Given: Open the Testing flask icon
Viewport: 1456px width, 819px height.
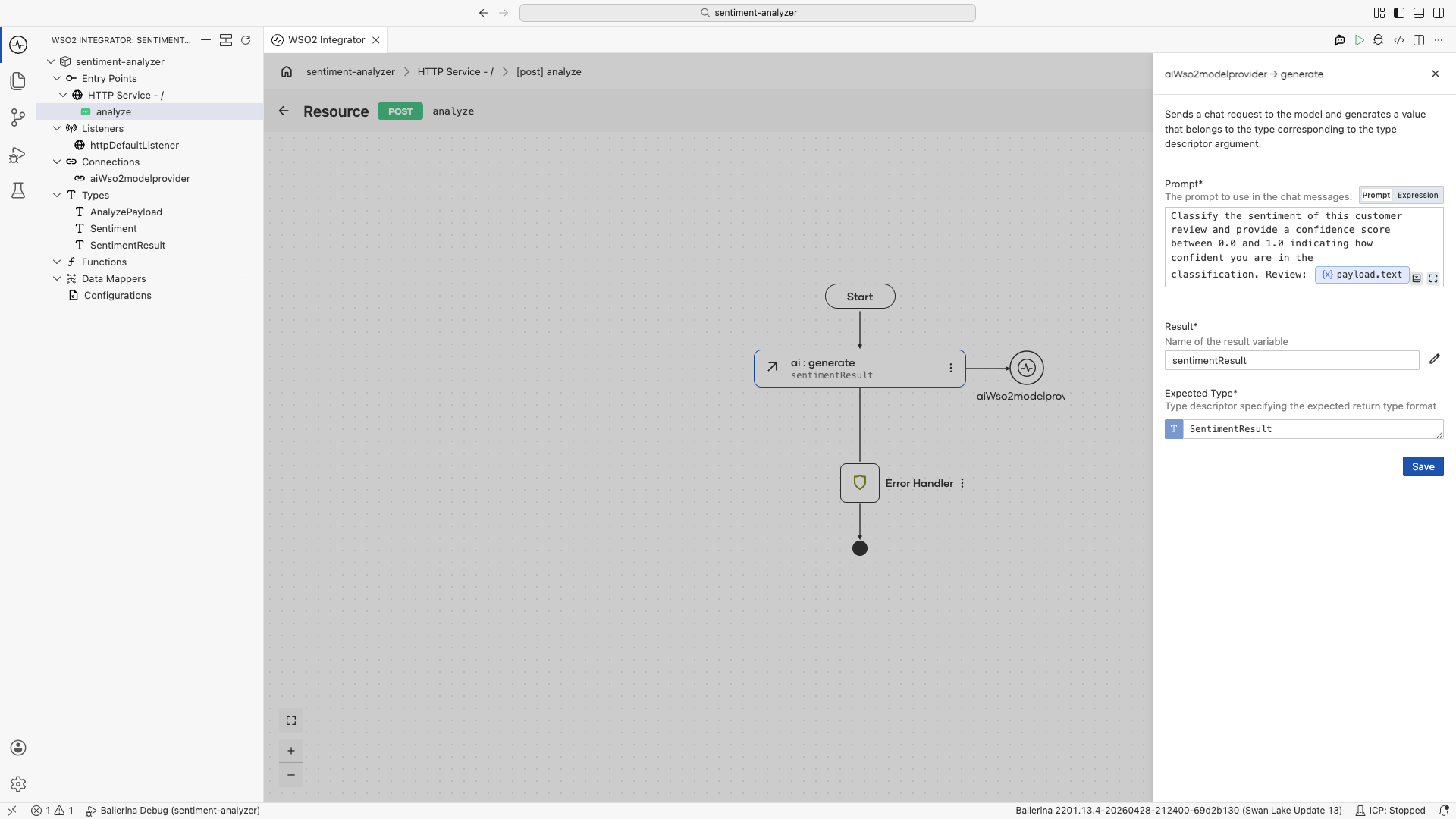Looking at the screenshot, I should (x=18, y=190).
